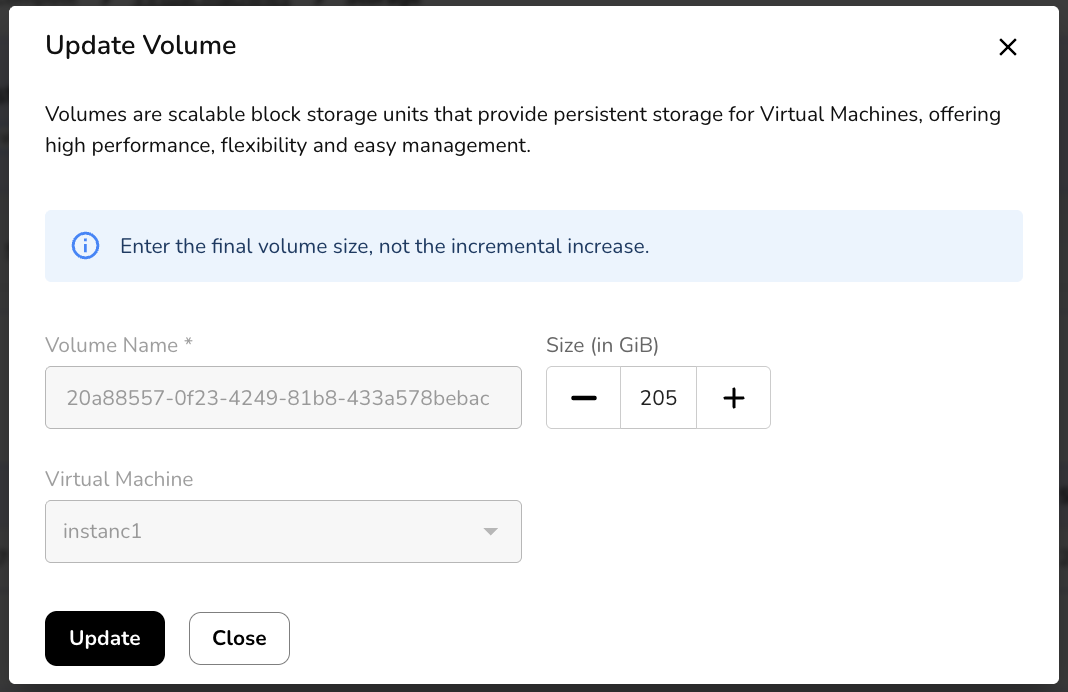This screenshot has width=1068, height=692.
Task: Open the Virtual Machine dropdown
Action: [x=283, y=531]
